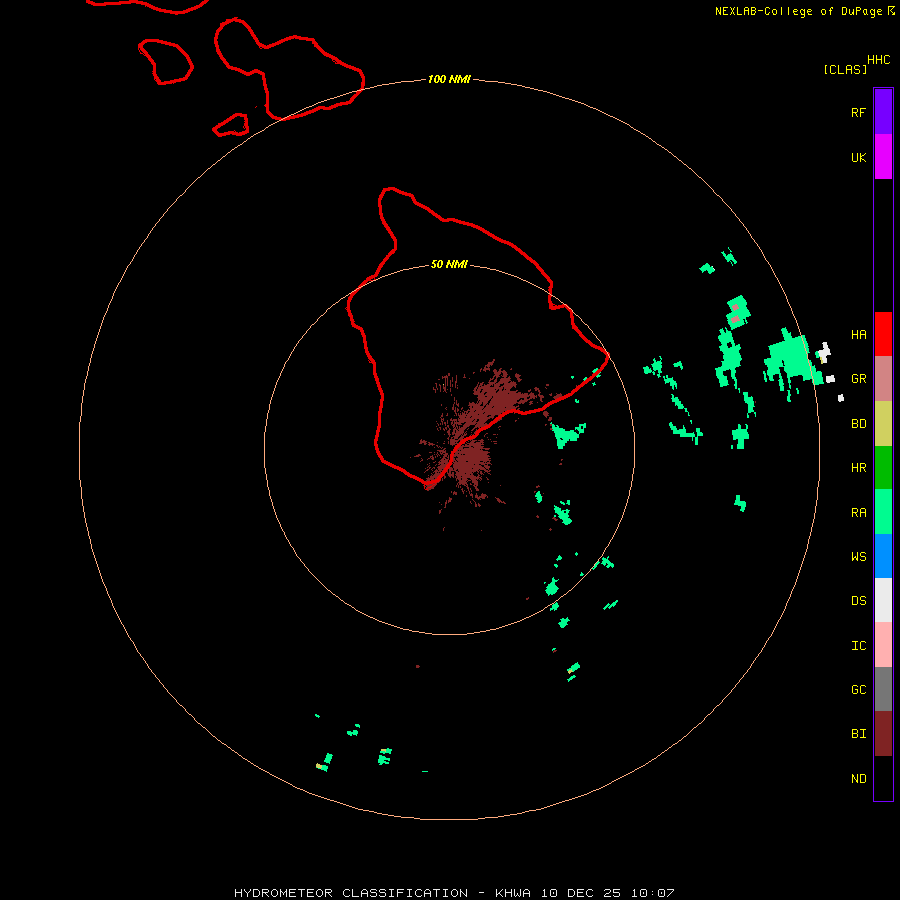Click the BI legend label

[x=858, y=734]
